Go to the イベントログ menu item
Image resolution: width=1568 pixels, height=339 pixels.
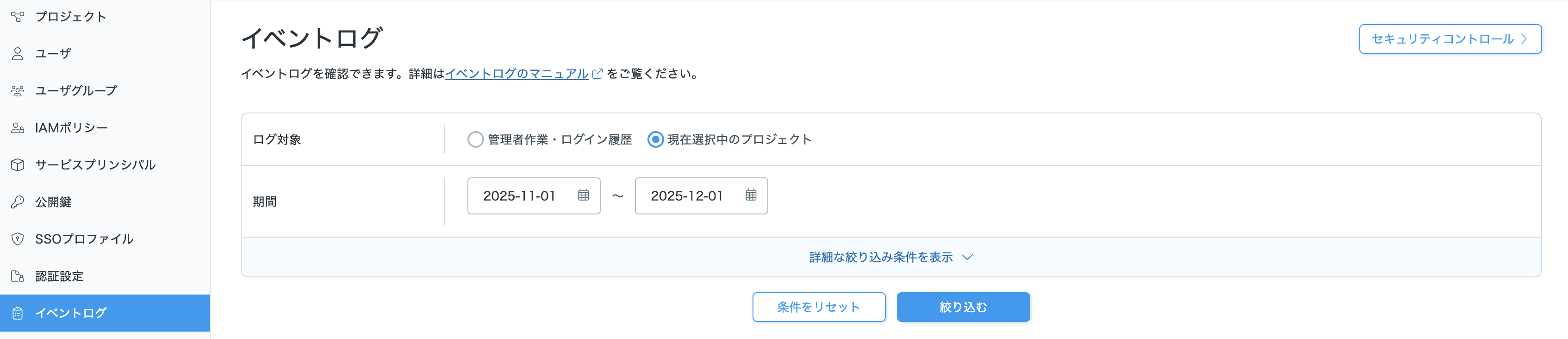click(71, 313)
